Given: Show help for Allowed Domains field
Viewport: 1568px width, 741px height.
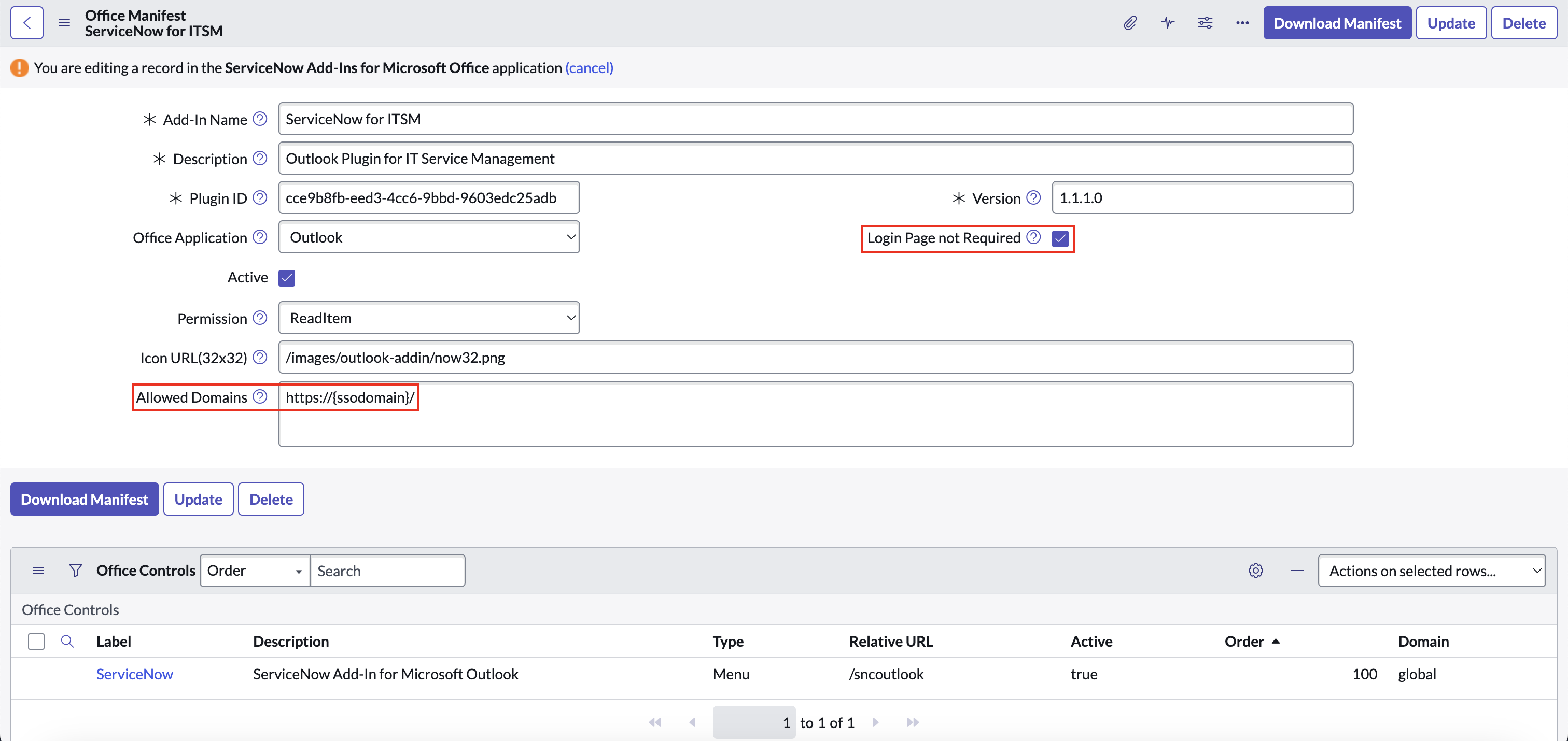Looking at the screenshot, I should [x=260, y=396].
